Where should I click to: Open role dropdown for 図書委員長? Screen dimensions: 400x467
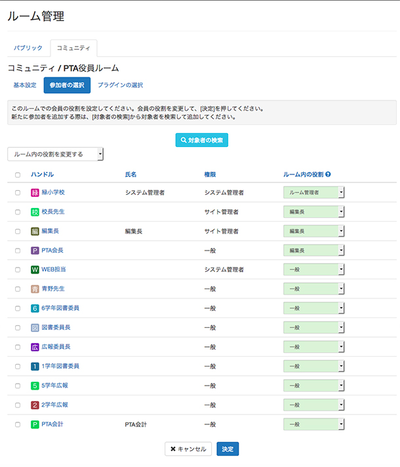click(x=314, y=327)
